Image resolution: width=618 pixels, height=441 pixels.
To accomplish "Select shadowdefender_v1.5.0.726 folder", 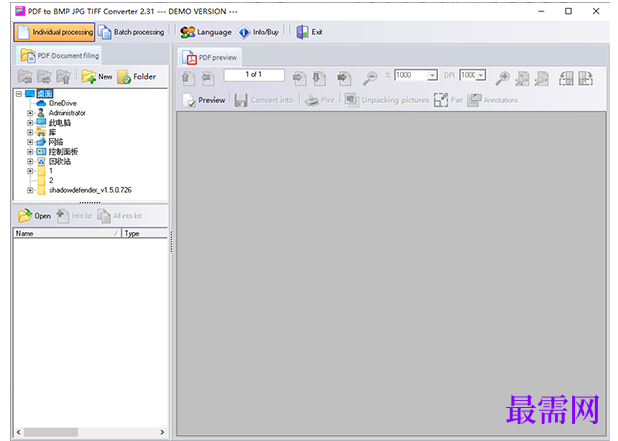I will coord(90,190).
